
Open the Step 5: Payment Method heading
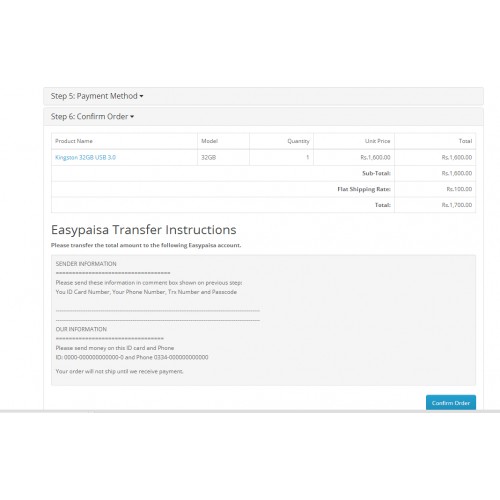[97, 96]
